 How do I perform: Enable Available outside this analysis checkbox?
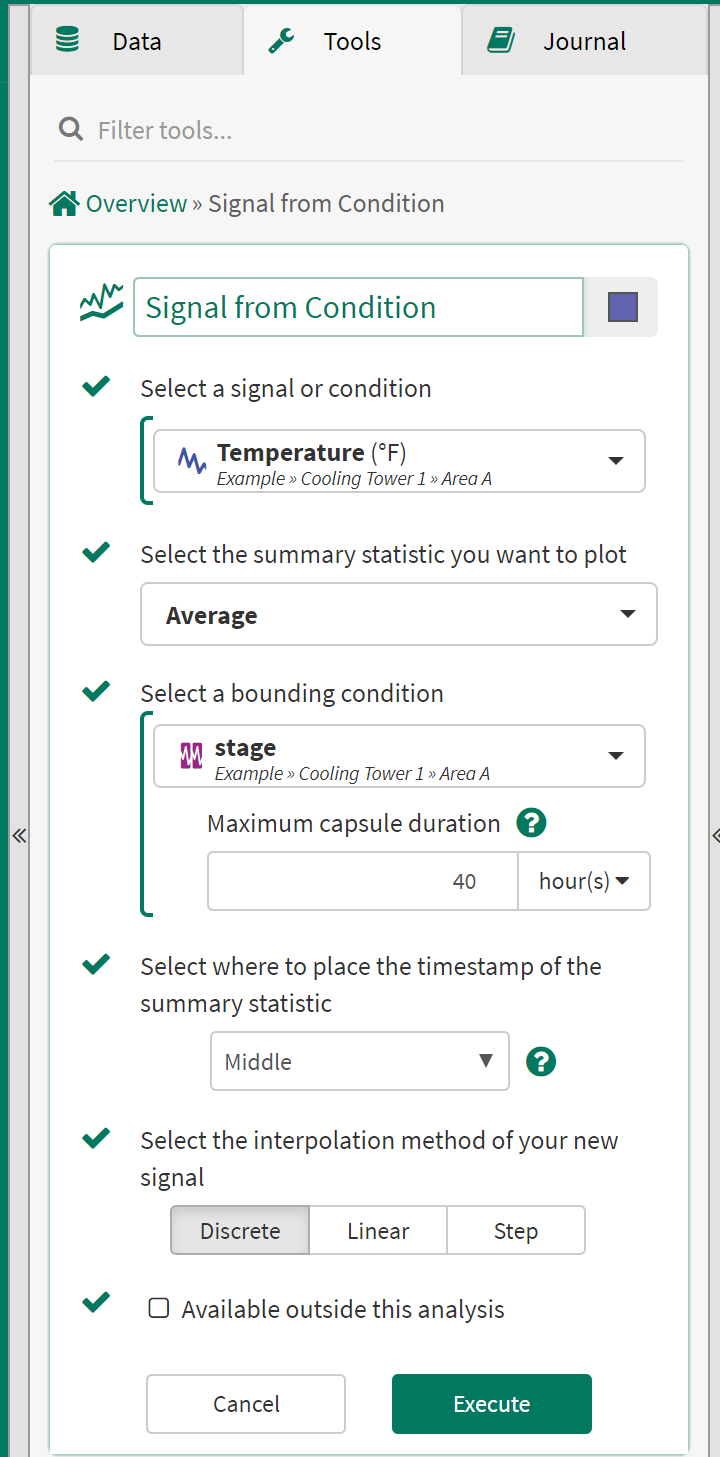(159, 1308)
